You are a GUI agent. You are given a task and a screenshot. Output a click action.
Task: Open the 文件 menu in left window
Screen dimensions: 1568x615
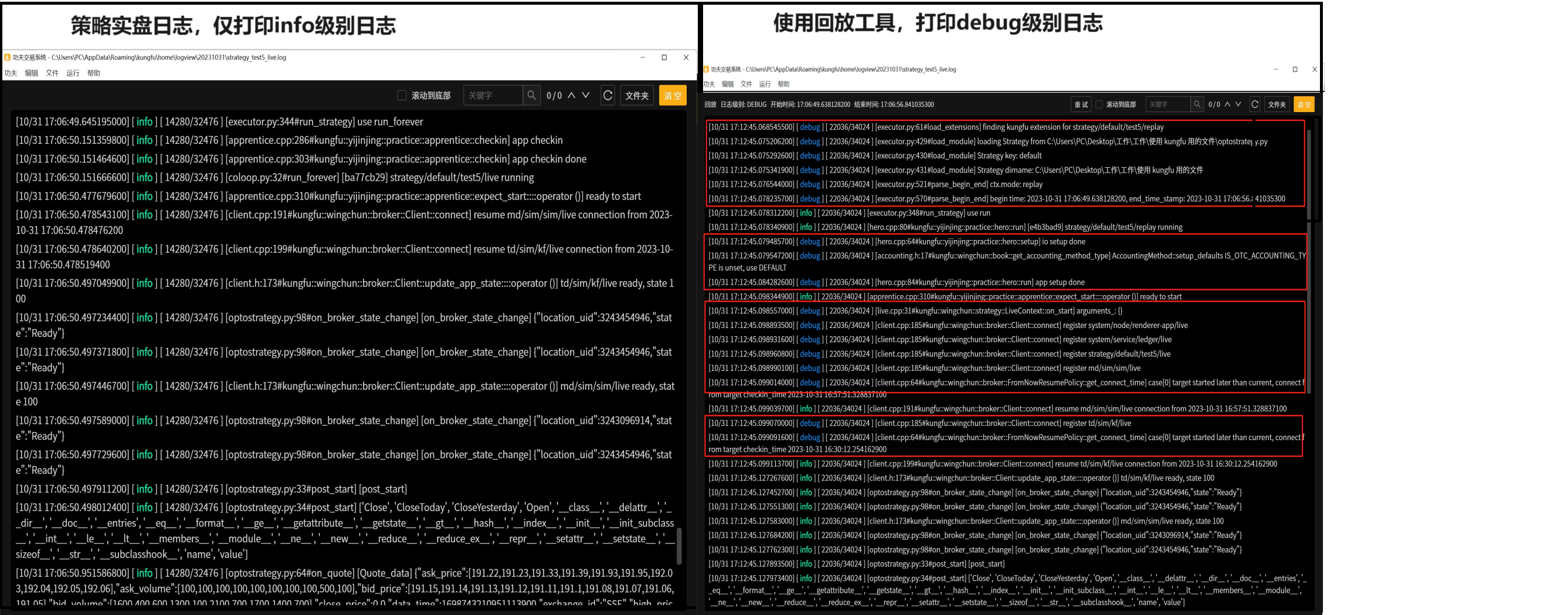52,73
